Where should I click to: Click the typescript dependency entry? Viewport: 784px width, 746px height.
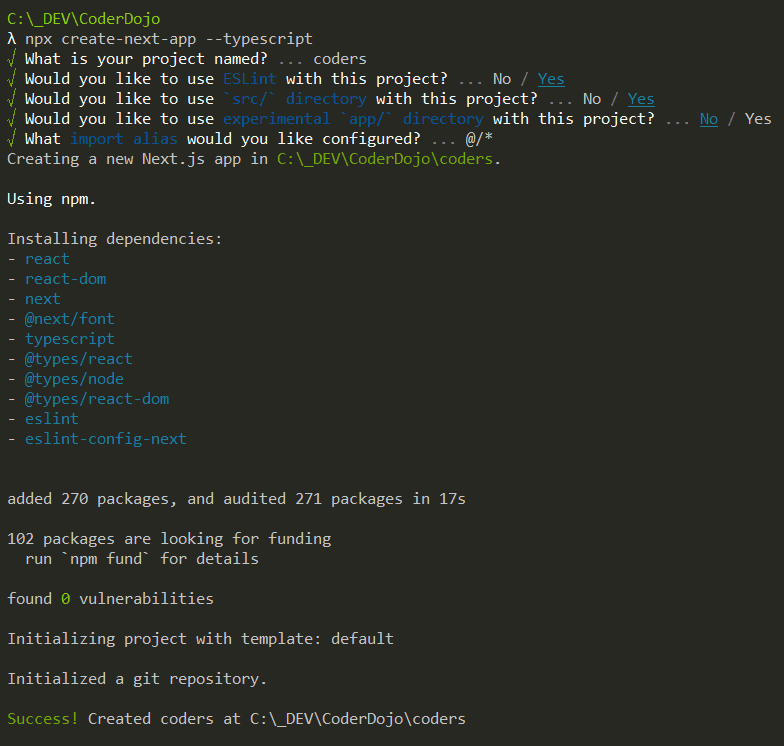[70, 339]
